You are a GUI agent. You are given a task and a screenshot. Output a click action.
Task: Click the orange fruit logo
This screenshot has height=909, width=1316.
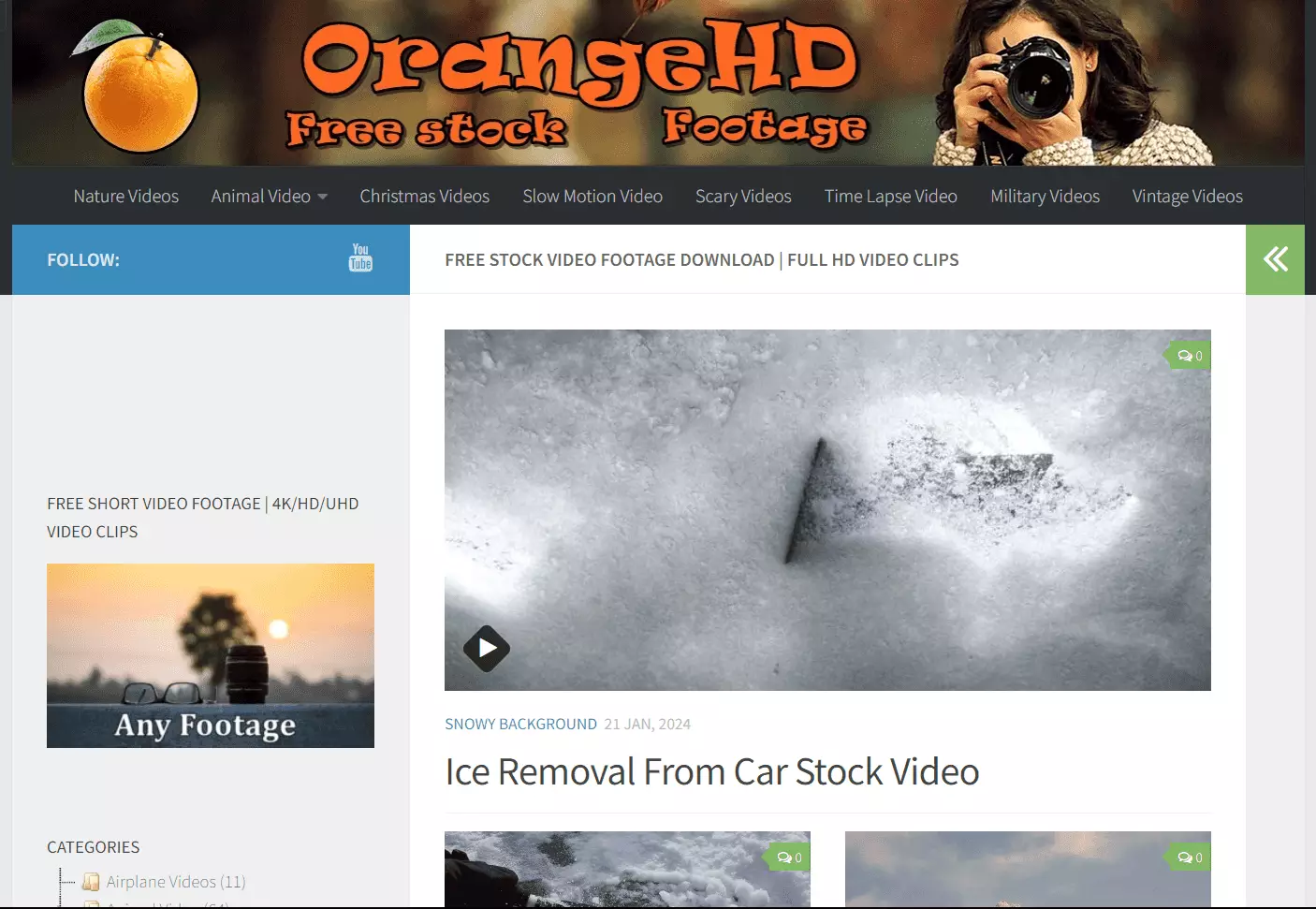coord(140,87)
